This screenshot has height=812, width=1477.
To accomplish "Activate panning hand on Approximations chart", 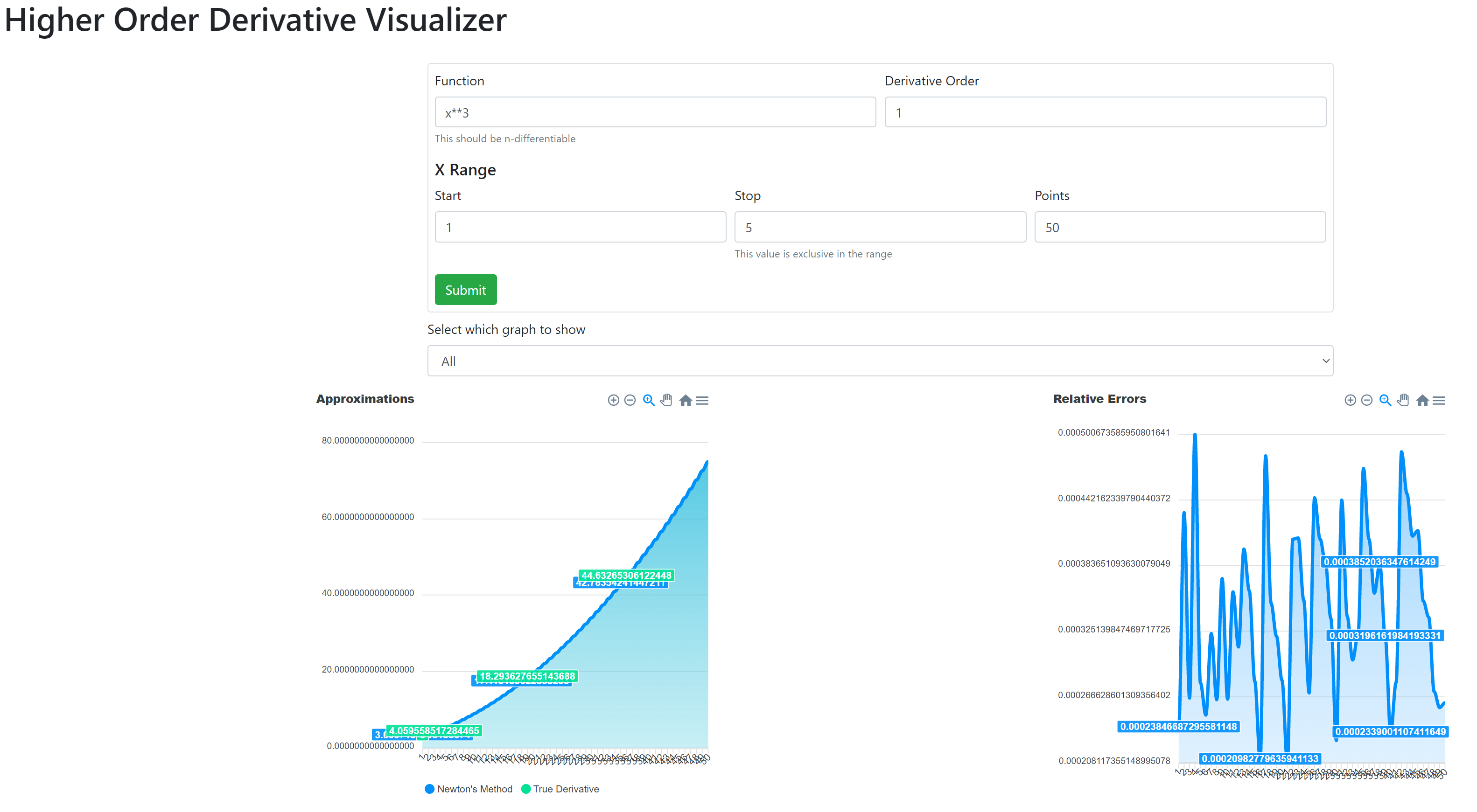I will tap(666, 401).
